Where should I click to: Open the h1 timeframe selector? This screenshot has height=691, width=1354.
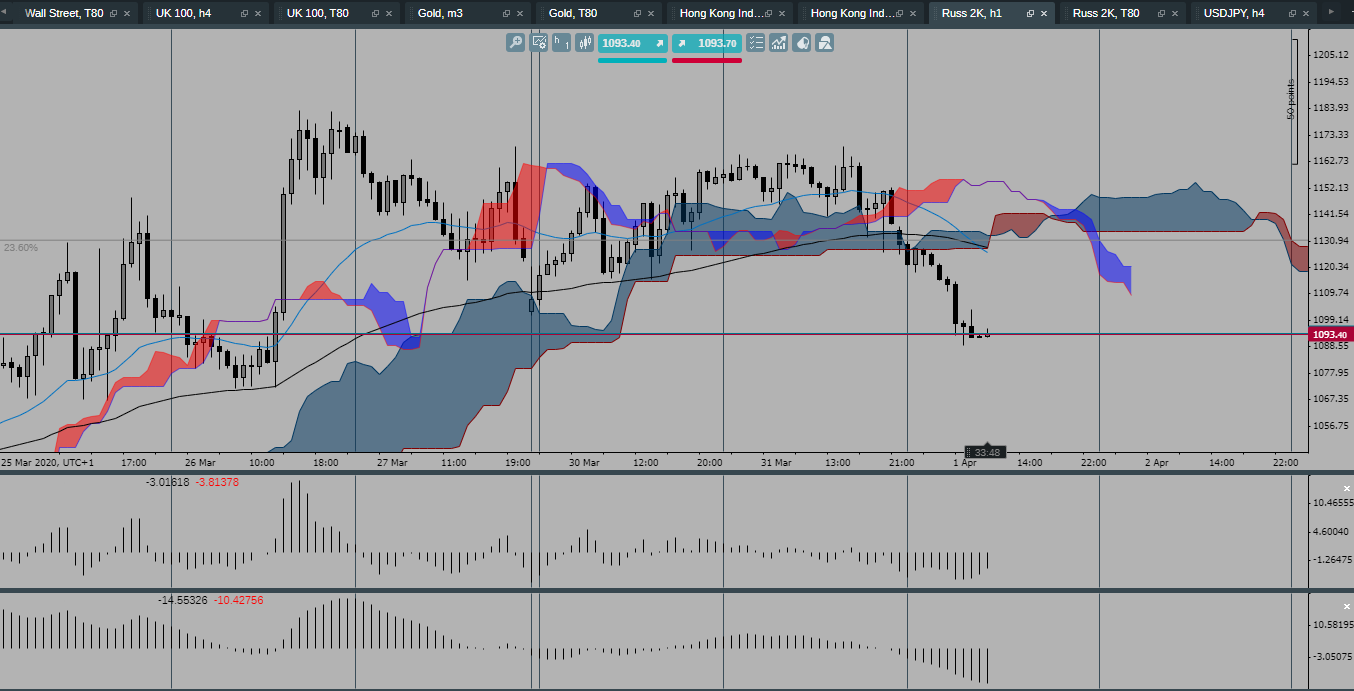(x=562, y=43)
